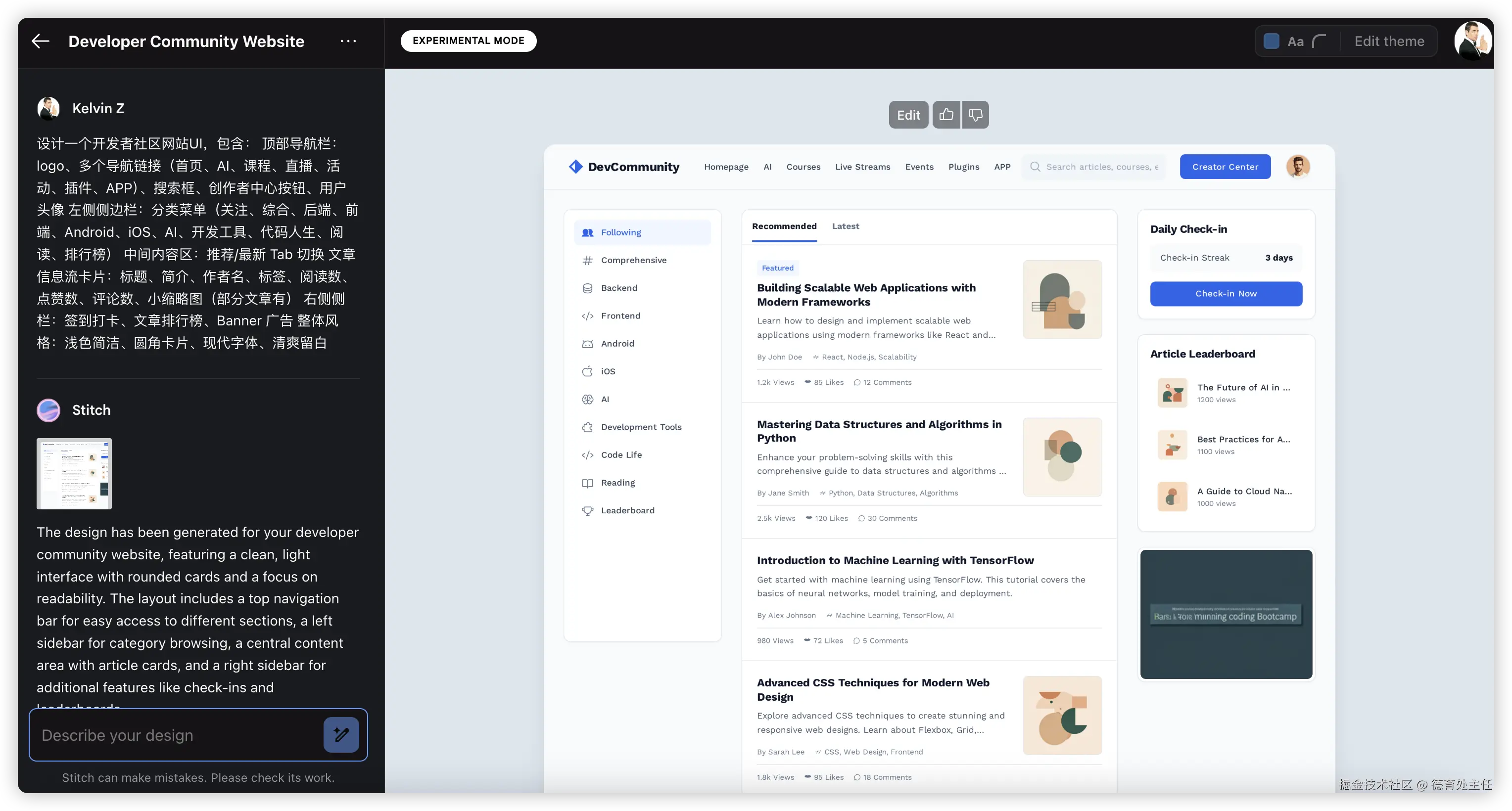Screen dimensions: 1512x811
Task: Select the corner radius theme icon
Action: pyautogui.click(x=1319, y=41)
